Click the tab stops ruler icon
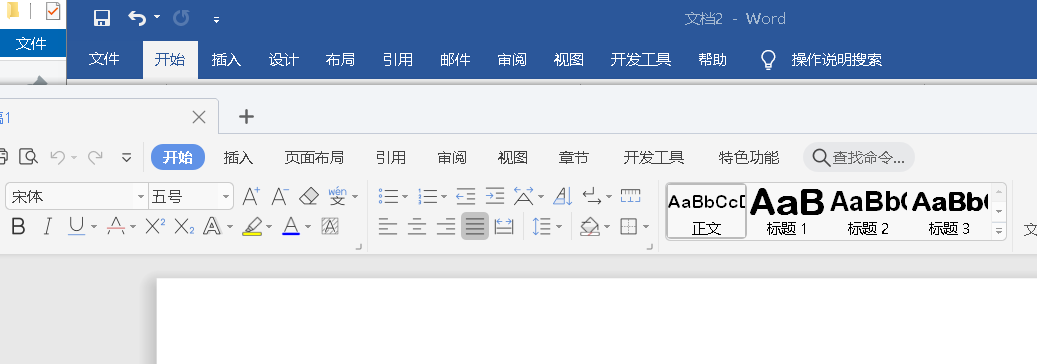Viewport: 1037px width, 364px height. (630, 196)
